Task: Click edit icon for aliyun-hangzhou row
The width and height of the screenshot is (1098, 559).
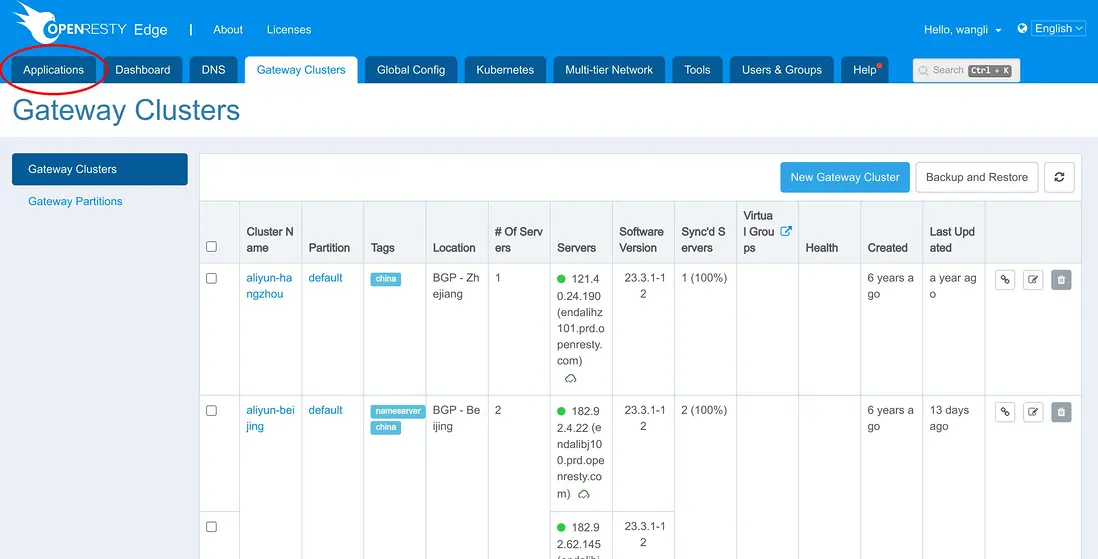Action: tap(1033, 280)
